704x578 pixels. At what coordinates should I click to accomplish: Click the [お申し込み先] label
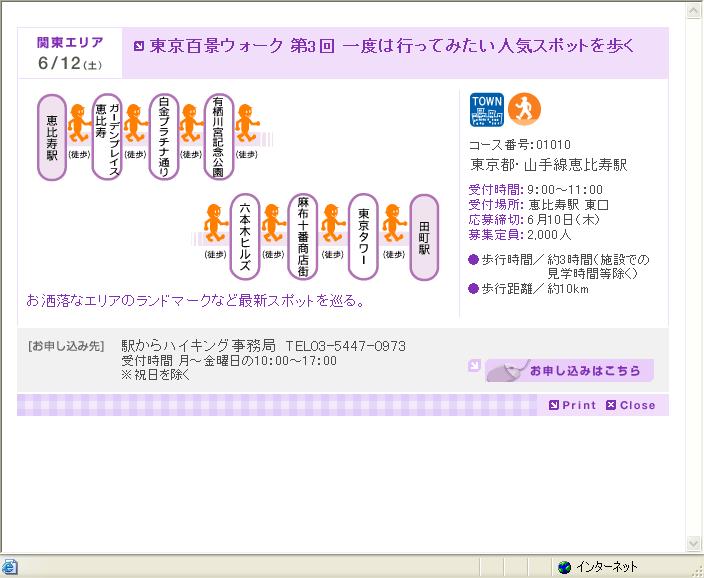66,346
